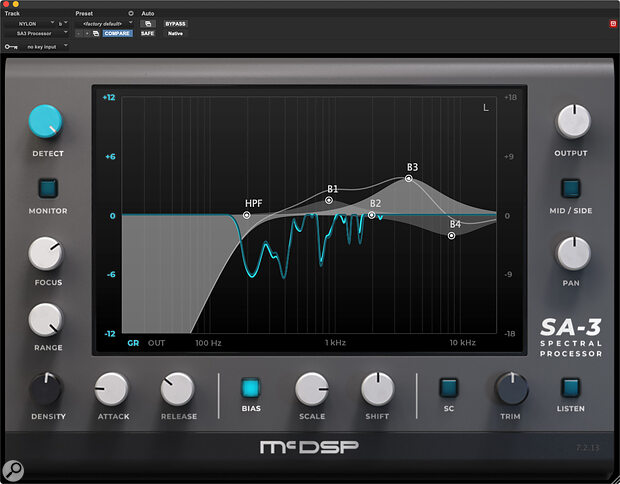Expand the no key input dropdown

46,46
